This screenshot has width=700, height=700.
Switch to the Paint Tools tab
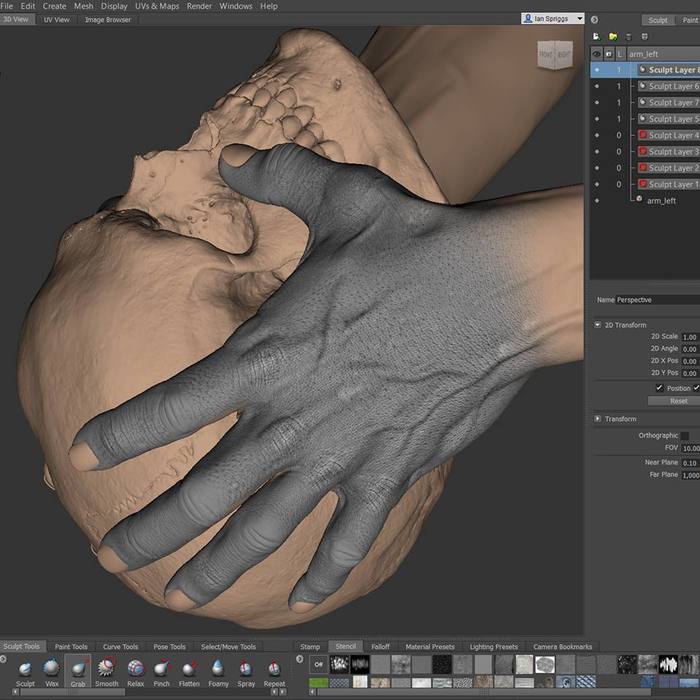click(71, 647)
